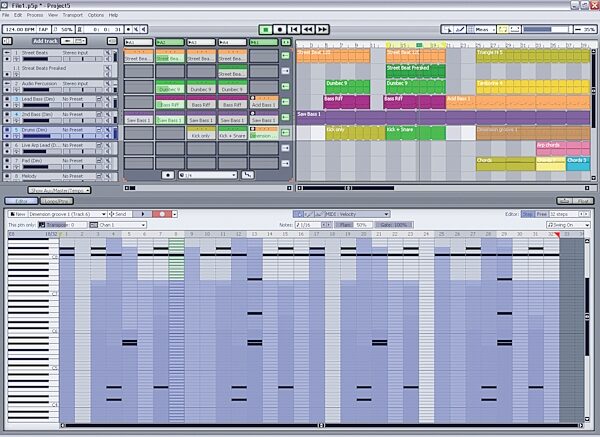Image resolution: width=600 pixels, height=437 pixels.
Task: Open the Transport menu
Action: pos(72,15)
